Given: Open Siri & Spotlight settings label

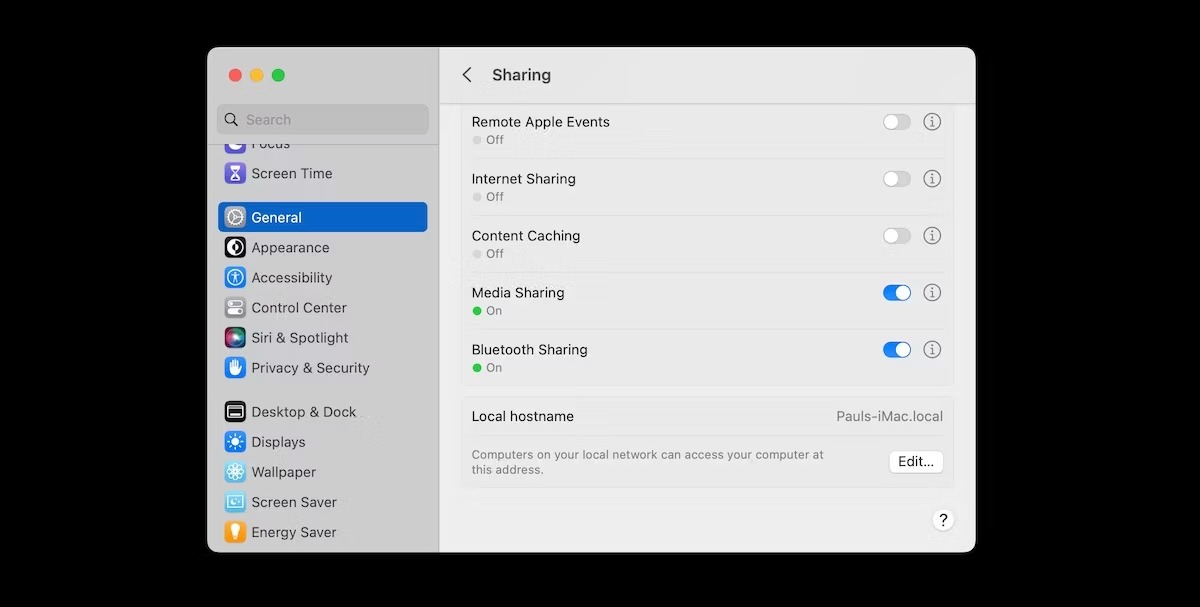Looking at the screenshot, I should (x=300, y=337).
